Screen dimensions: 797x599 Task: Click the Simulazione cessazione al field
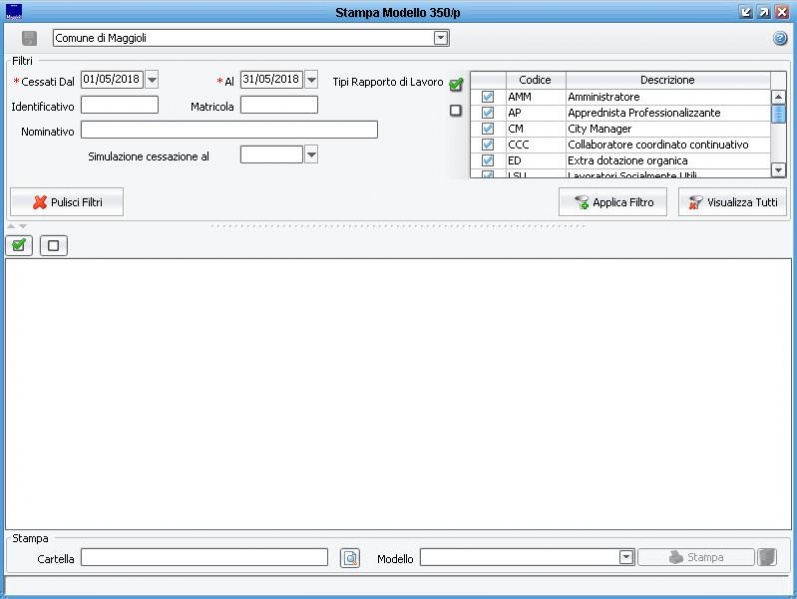(x=271, y=155)
